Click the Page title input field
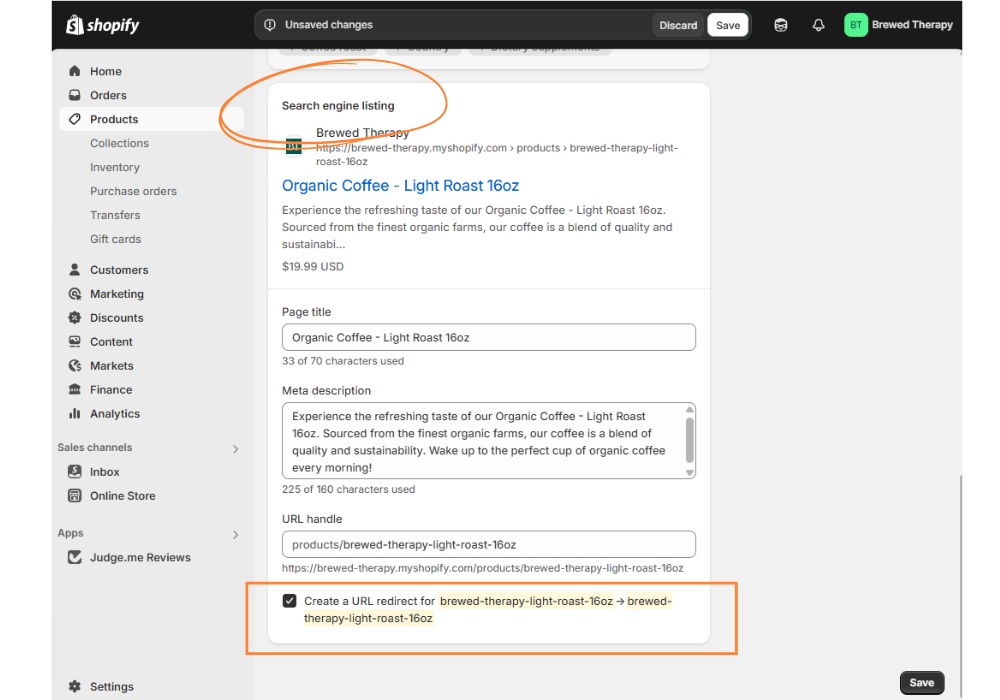The image size is (1000, 700). 489,337
